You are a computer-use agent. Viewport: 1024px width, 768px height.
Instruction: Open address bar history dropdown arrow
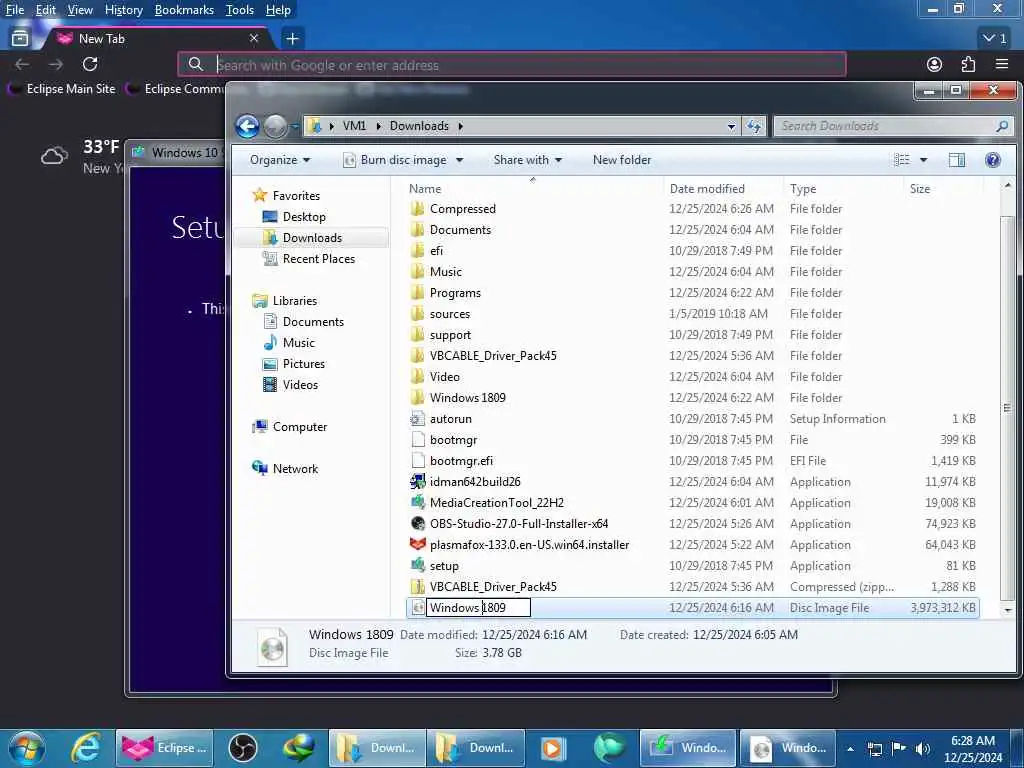731,126
